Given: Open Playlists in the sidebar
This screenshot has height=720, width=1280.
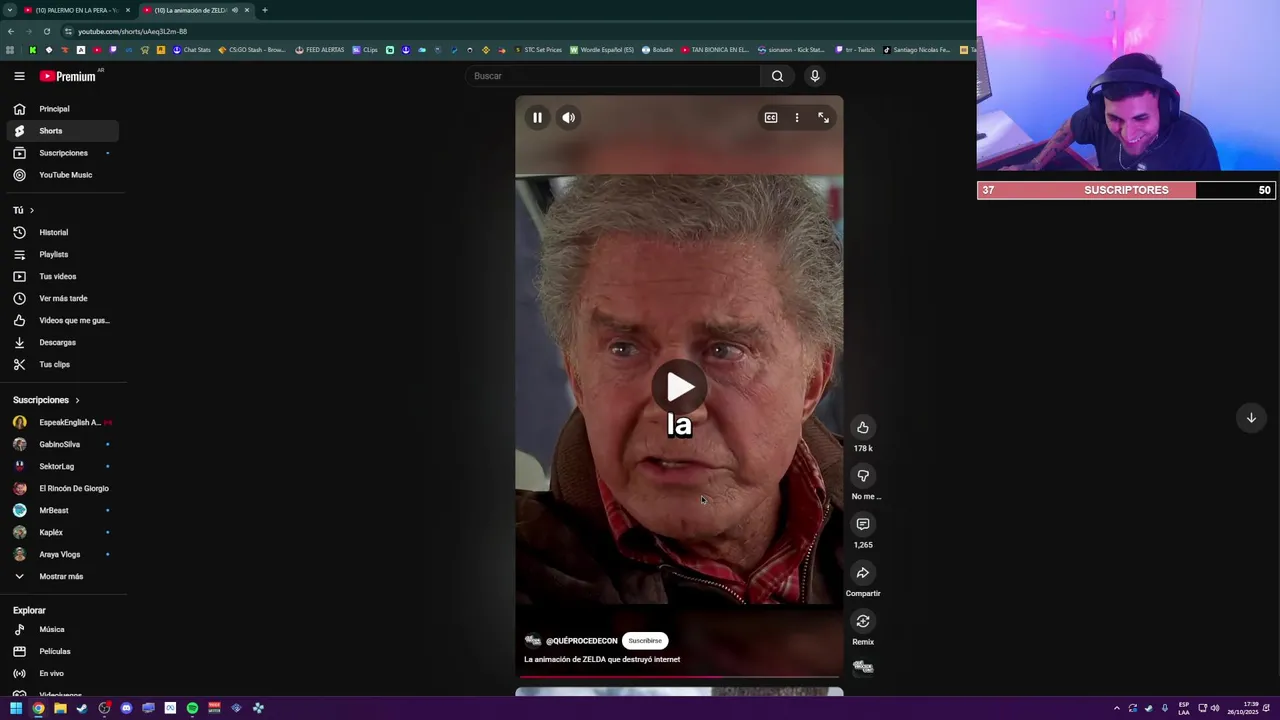Looking at the screenshot, I should 63,255.
